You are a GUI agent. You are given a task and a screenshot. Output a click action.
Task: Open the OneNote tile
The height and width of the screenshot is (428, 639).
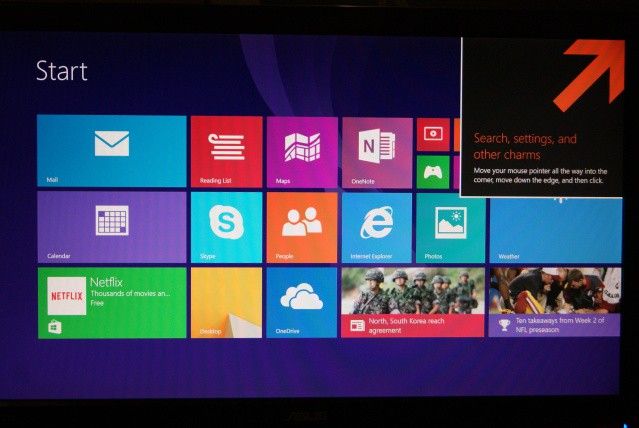[x=377, y=153]
